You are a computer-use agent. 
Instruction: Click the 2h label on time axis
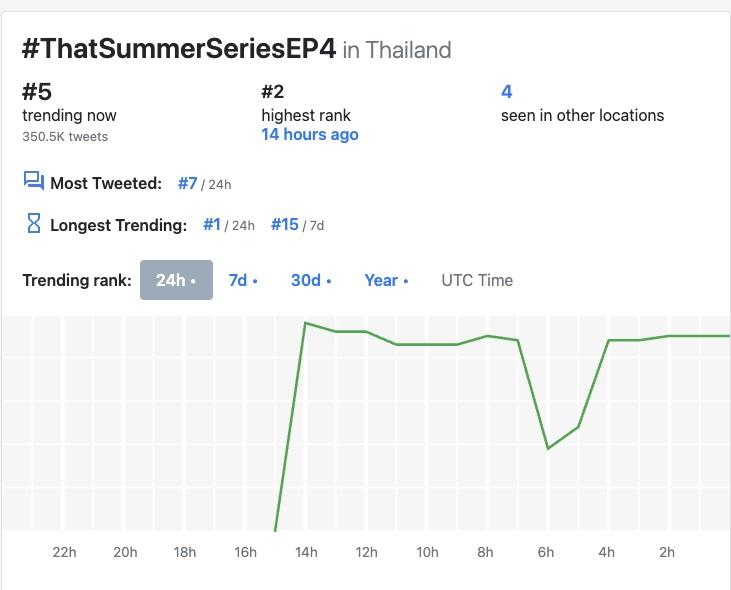(x=667, y=552)
